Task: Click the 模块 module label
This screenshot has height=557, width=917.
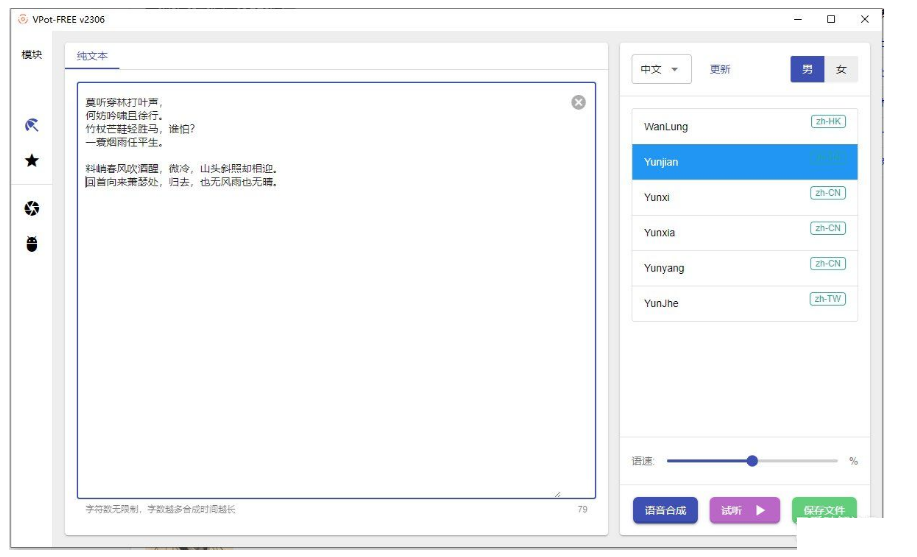Action: click(x=32, y=55)
